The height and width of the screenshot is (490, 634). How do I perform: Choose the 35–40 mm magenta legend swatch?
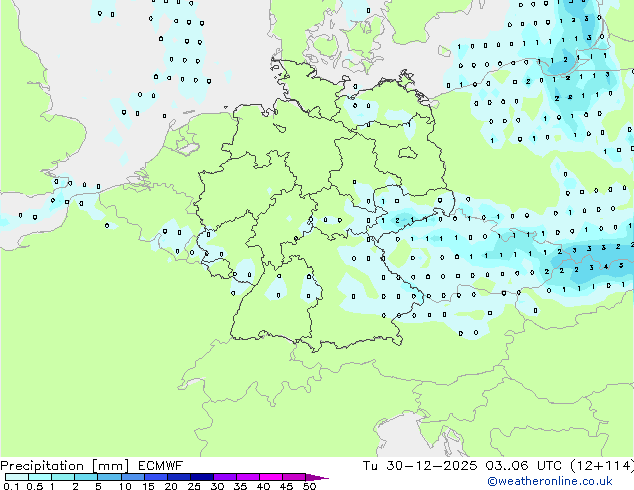point(247,477)
